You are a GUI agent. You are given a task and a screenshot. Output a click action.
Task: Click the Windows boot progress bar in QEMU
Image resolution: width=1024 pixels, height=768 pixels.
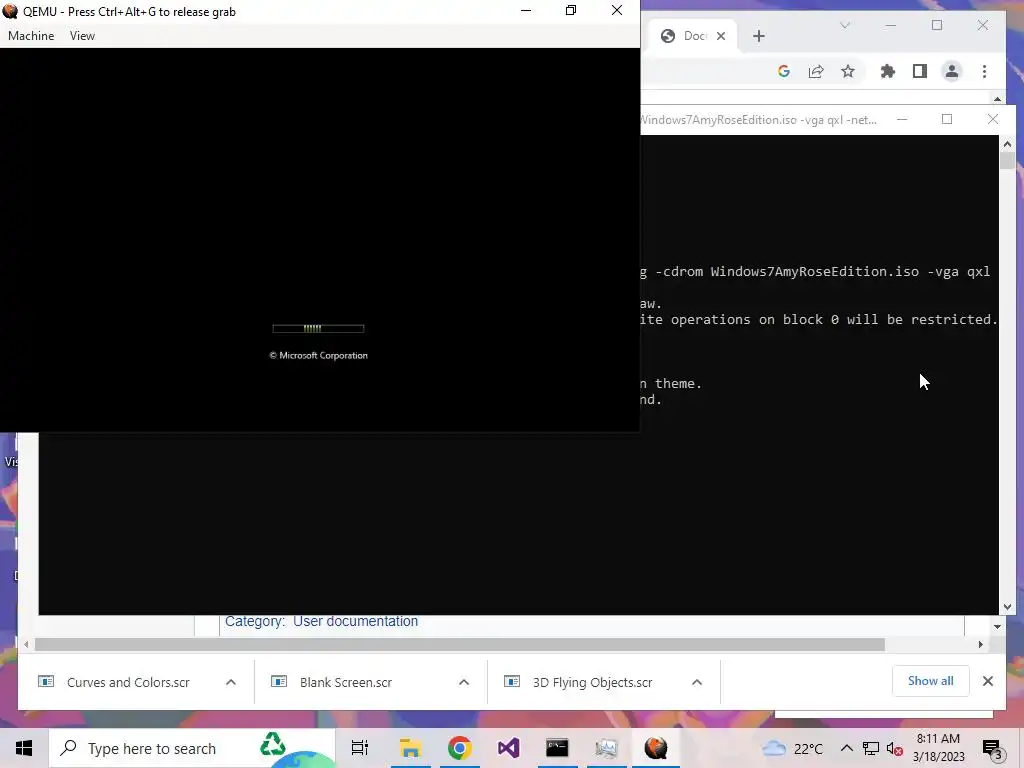coord(318,328)
